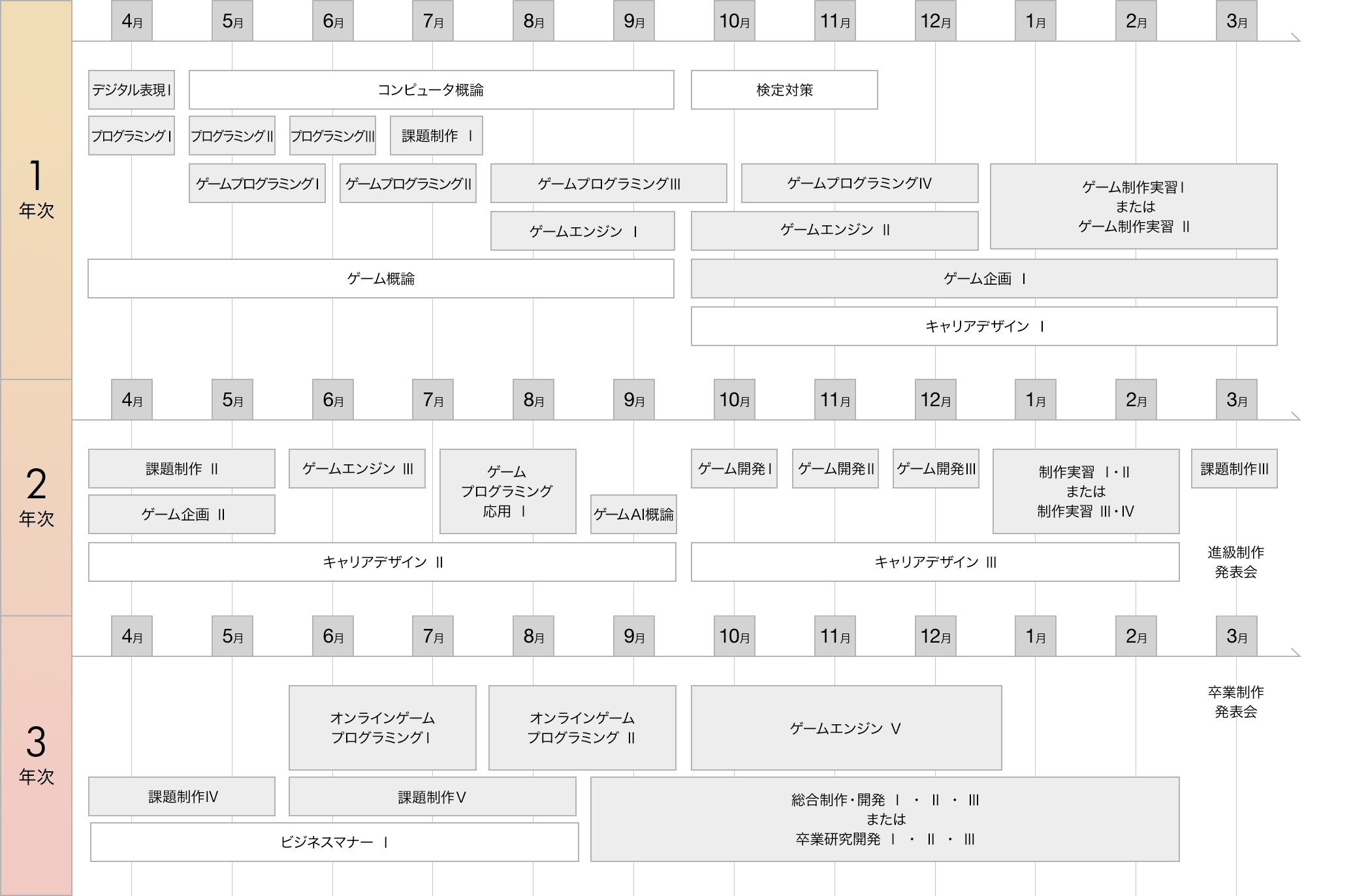Click the 12月 marker in 2年次 timeline
The image size is (1353, 896).
coord(936,400)
